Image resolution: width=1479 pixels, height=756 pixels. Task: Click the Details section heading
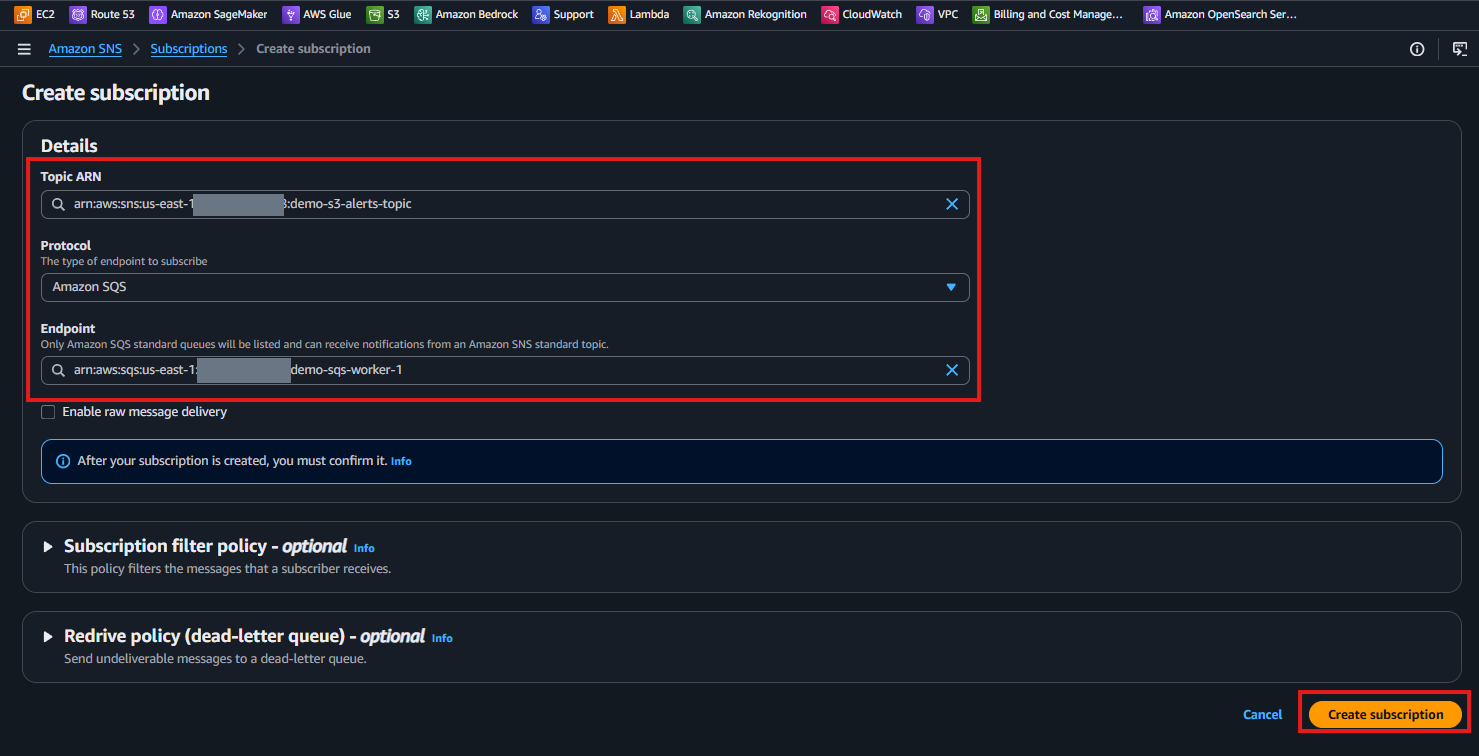coord(69,146)
